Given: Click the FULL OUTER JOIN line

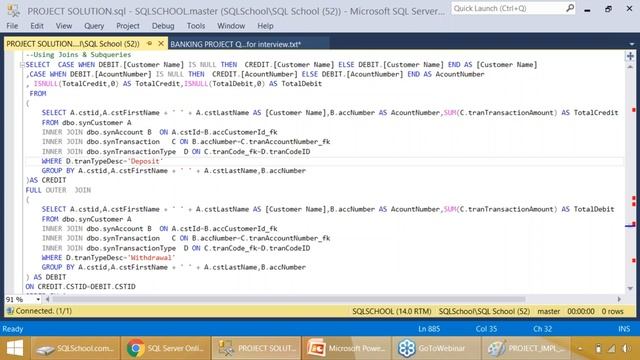Looking at the screenshot, I should 58,190.
